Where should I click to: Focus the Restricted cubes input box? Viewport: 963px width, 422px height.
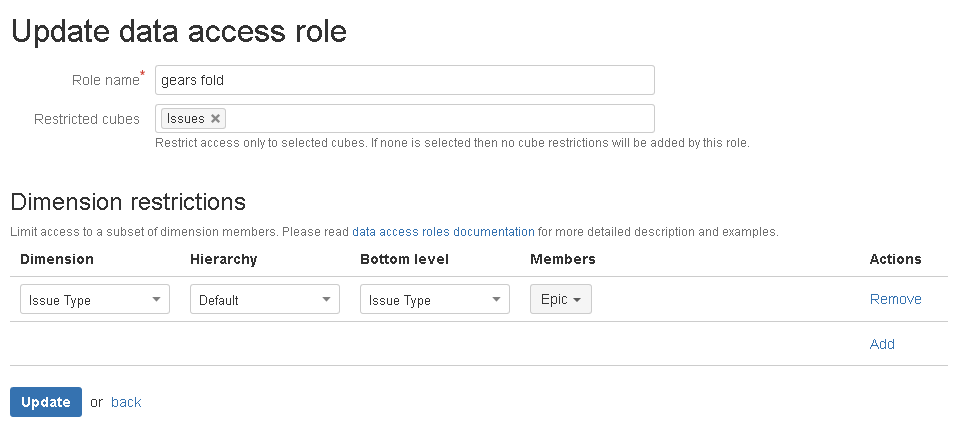pos(440,119)
